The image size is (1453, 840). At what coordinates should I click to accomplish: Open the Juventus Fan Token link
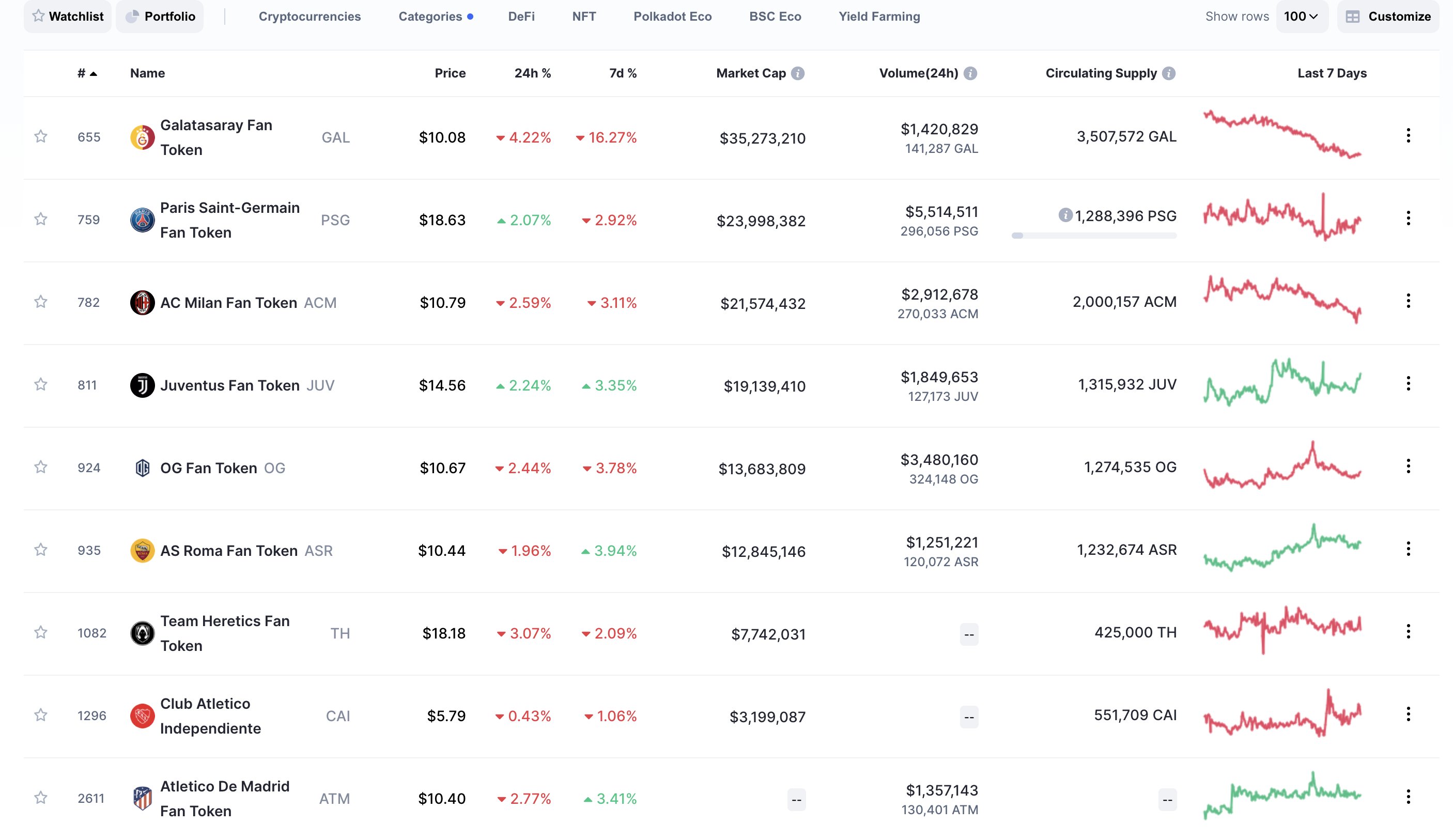coord(229,385)
